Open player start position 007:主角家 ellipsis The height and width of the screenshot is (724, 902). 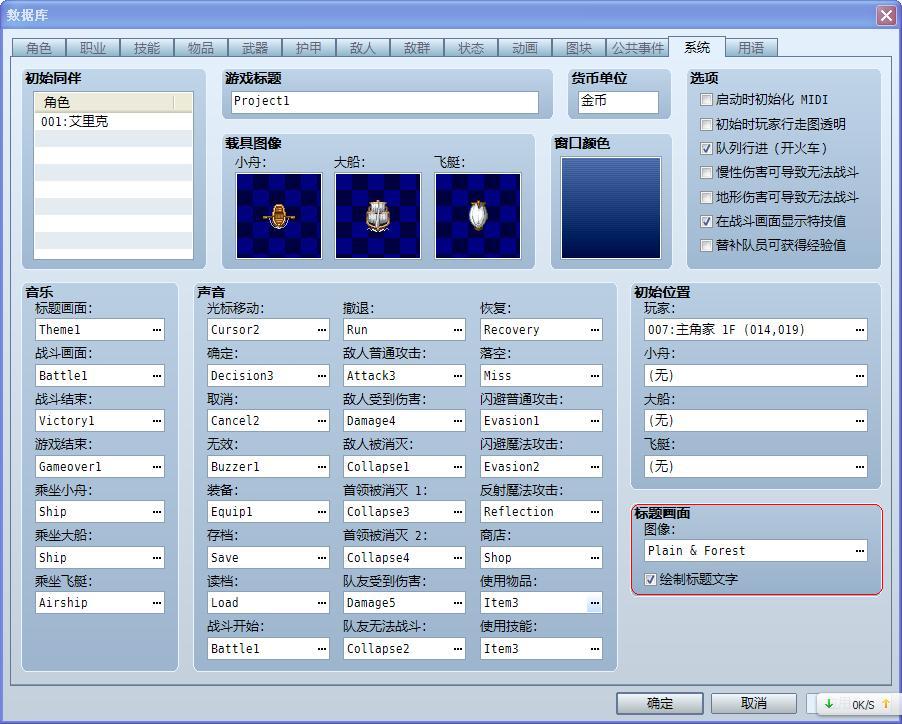click(859, 330)
